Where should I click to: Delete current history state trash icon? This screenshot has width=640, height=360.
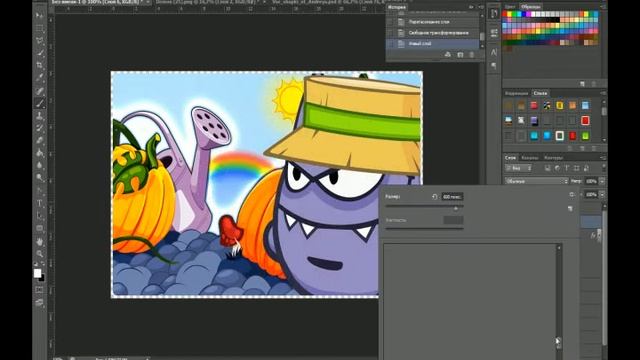pyautogui.click(x=472, y=54)
